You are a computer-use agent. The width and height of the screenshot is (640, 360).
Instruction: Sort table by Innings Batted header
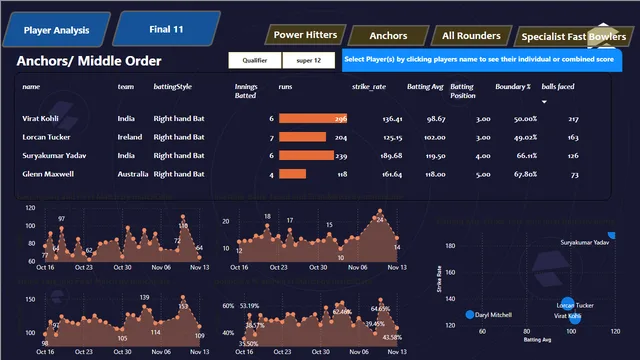tap(246, 91)
